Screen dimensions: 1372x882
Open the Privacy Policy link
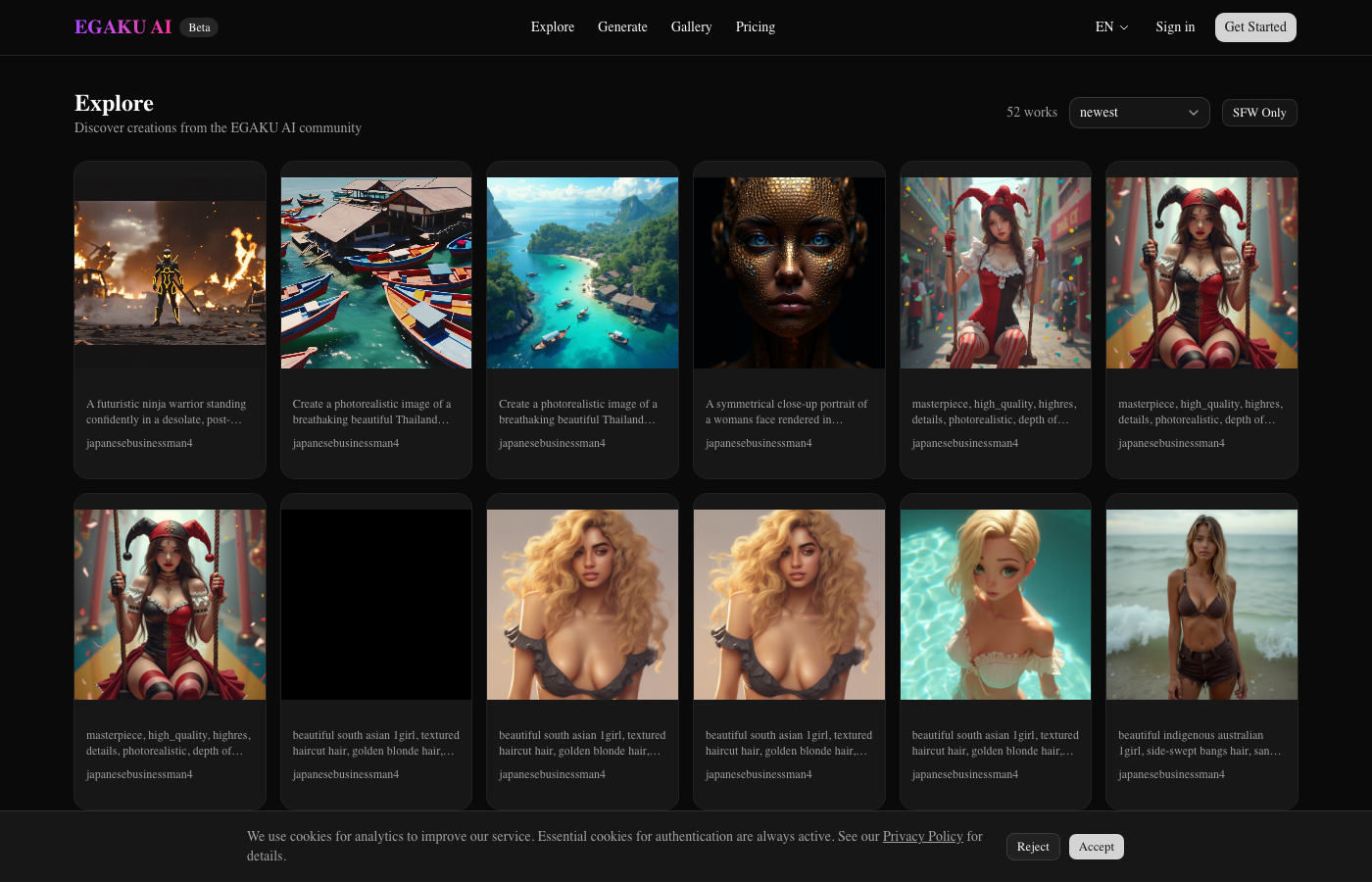click(x=922, y=836)
